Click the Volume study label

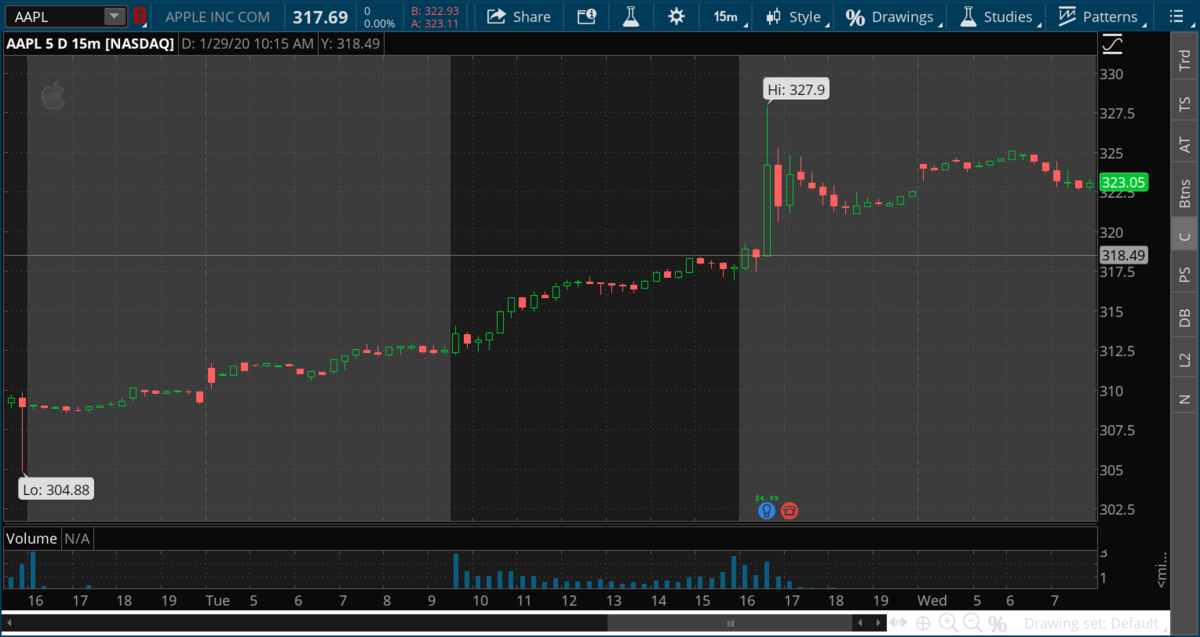click(x=31, y=538)
